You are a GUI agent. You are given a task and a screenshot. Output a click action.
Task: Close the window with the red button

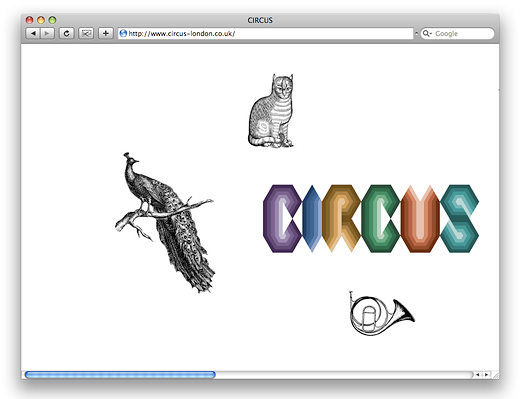[x=29, y=20]
